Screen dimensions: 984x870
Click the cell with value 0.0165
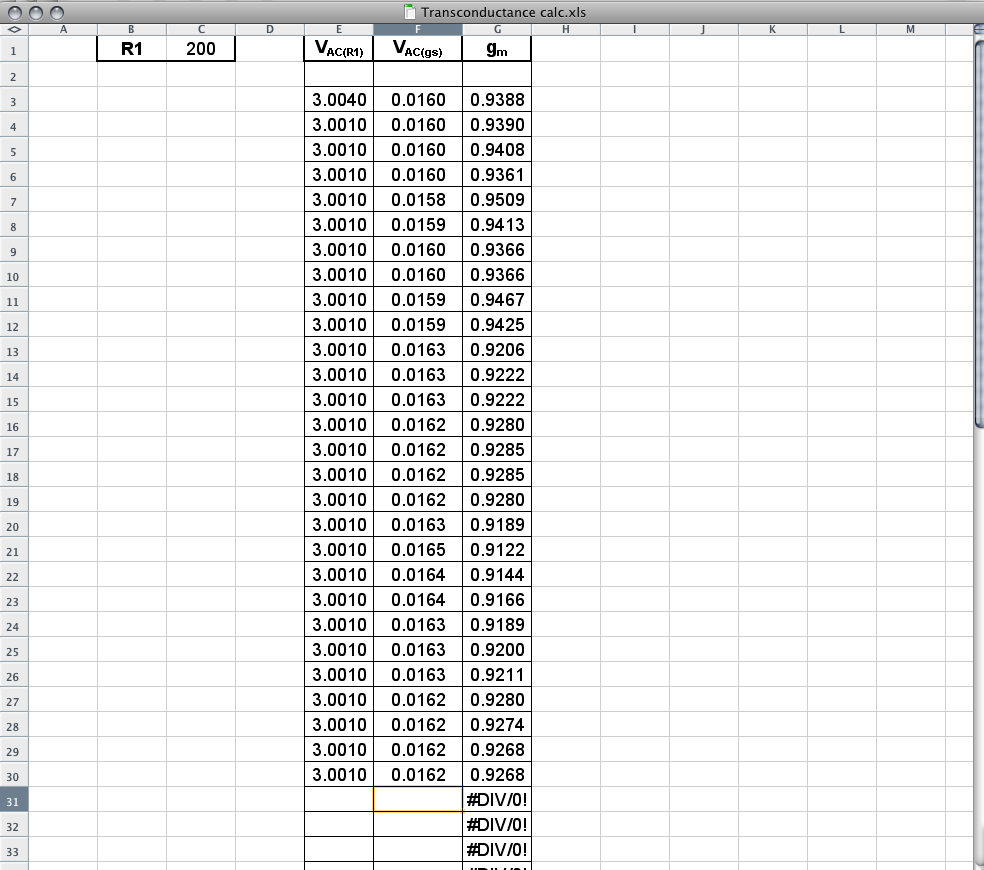point(418,550)
